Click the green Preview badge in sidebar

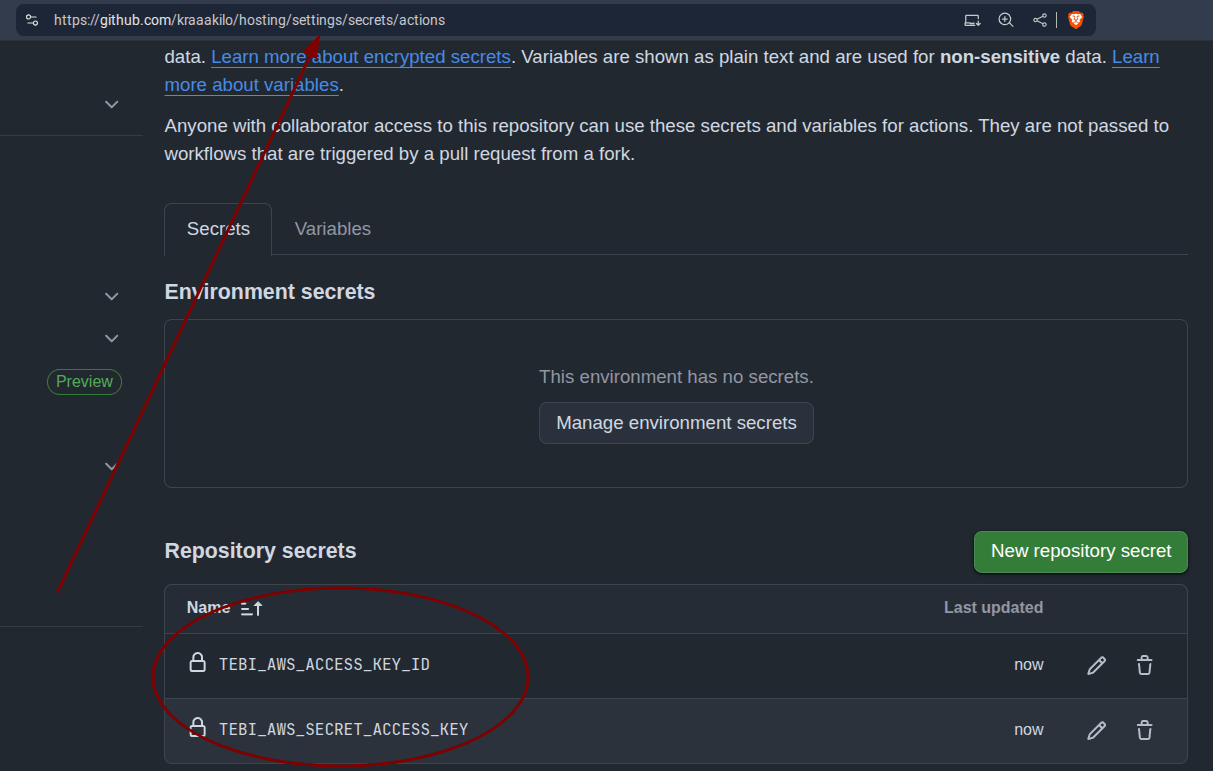(84, 382)
